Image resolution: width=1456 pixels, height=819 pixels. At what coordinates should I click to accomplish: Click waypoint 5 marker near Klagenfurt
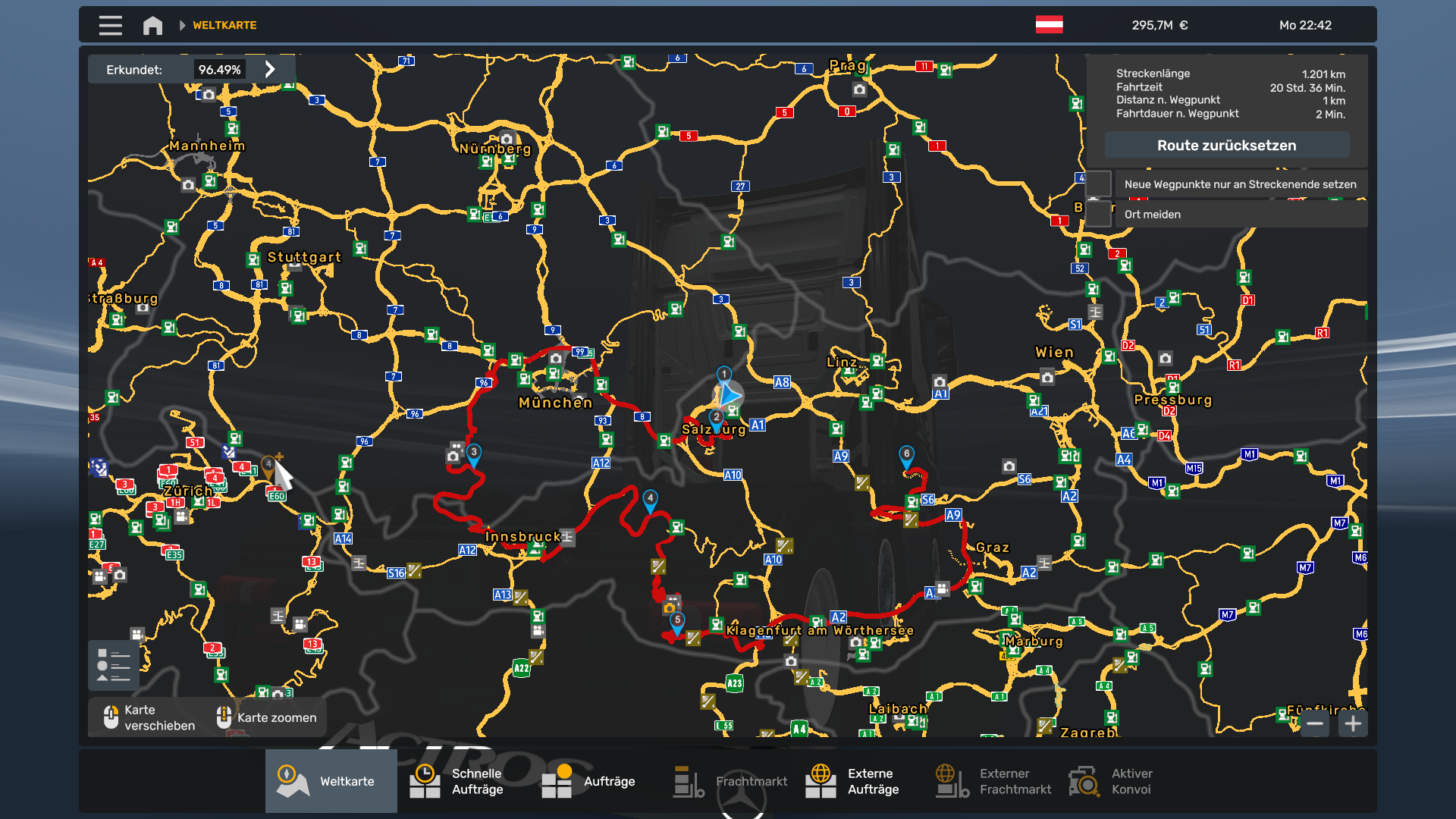pyautogui.click(x=677, y=621)
